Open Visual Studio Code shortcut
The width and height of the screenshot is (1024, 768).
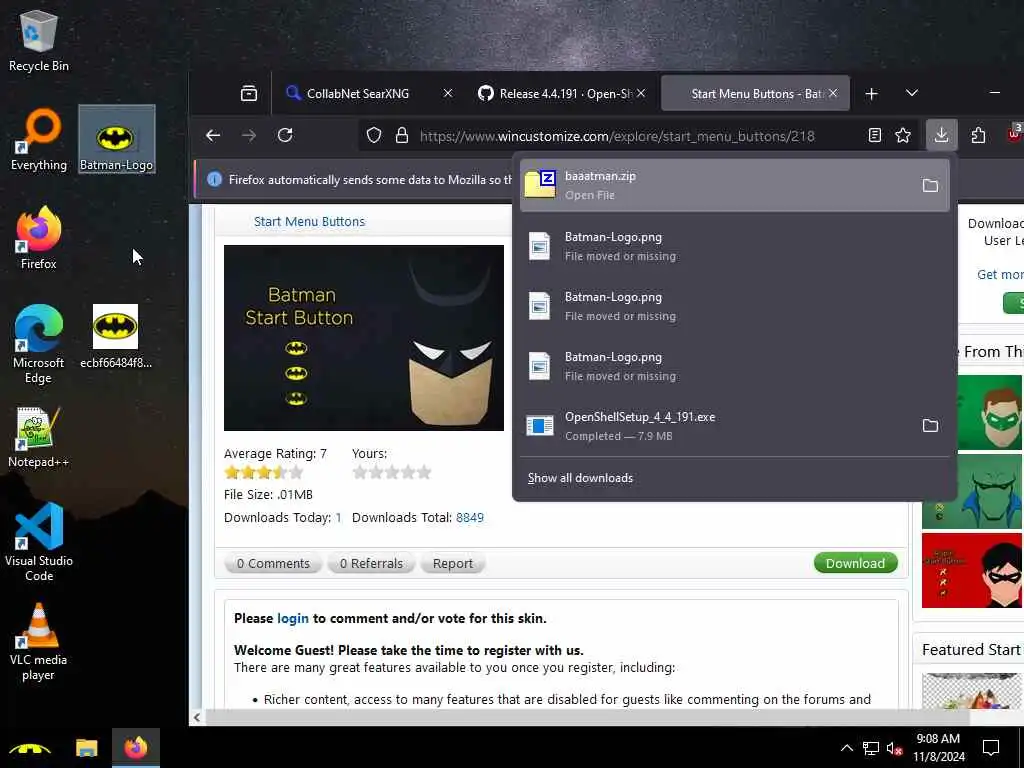click(x=39, y=541)
